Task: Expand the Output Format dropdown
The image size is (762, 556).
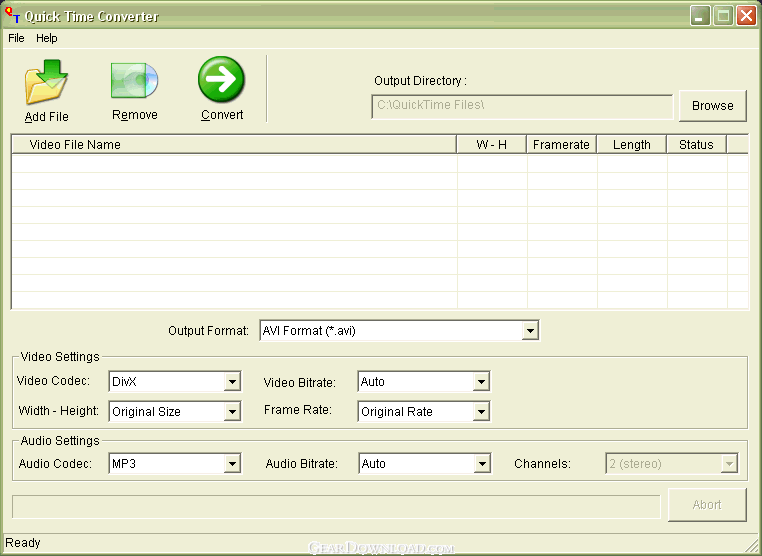Action: (x=530, y=331)
